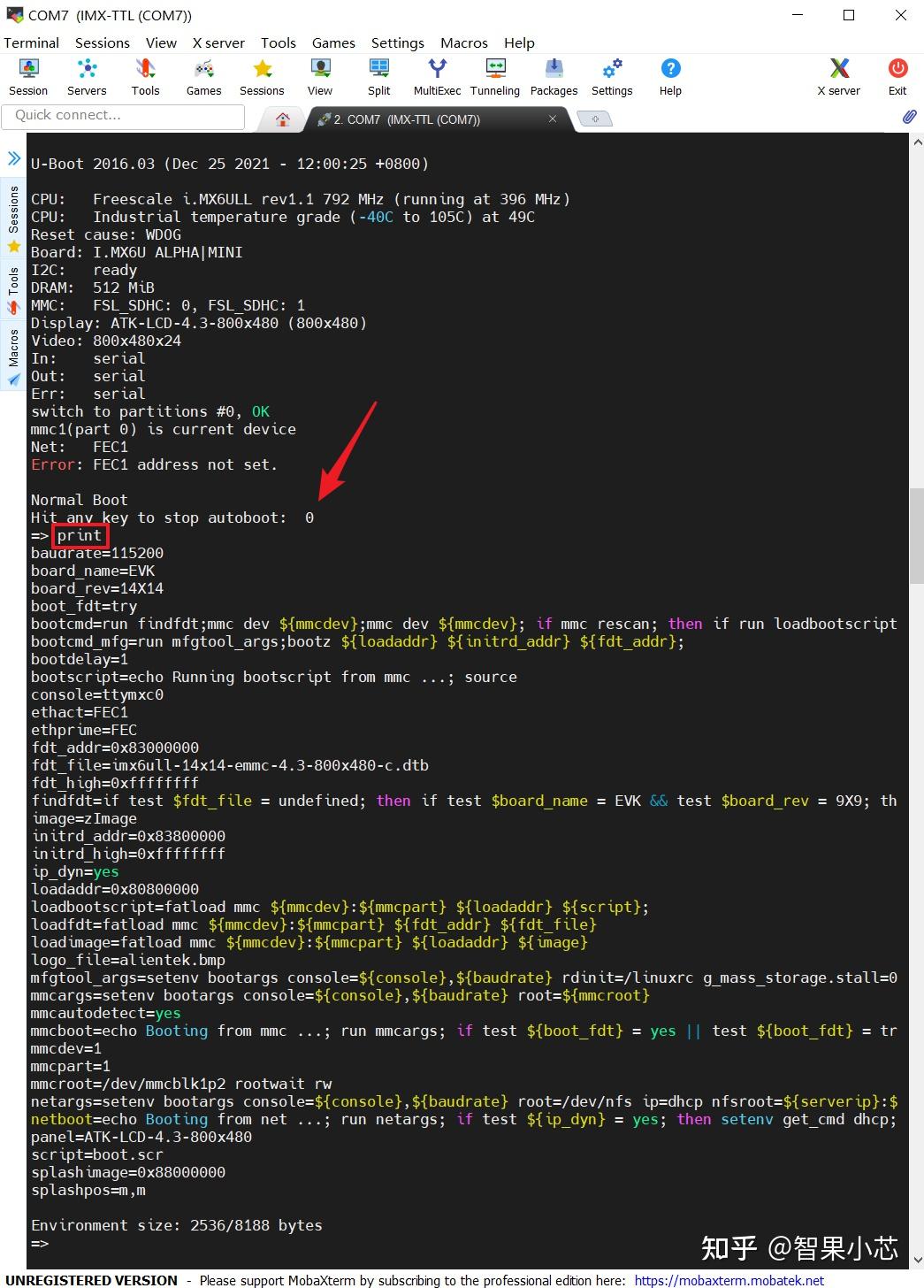924x1288 pixels.
Task: Open the Macros menu
Action: click(463, 42)
